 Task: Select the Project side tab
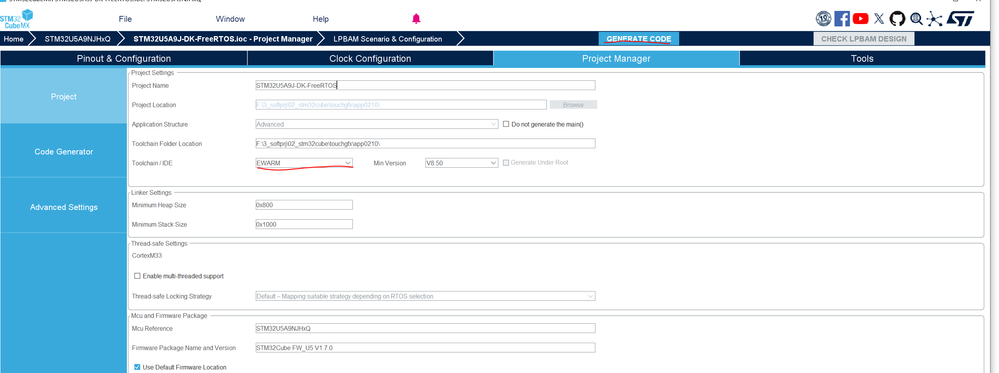click(x=64, y=96)
